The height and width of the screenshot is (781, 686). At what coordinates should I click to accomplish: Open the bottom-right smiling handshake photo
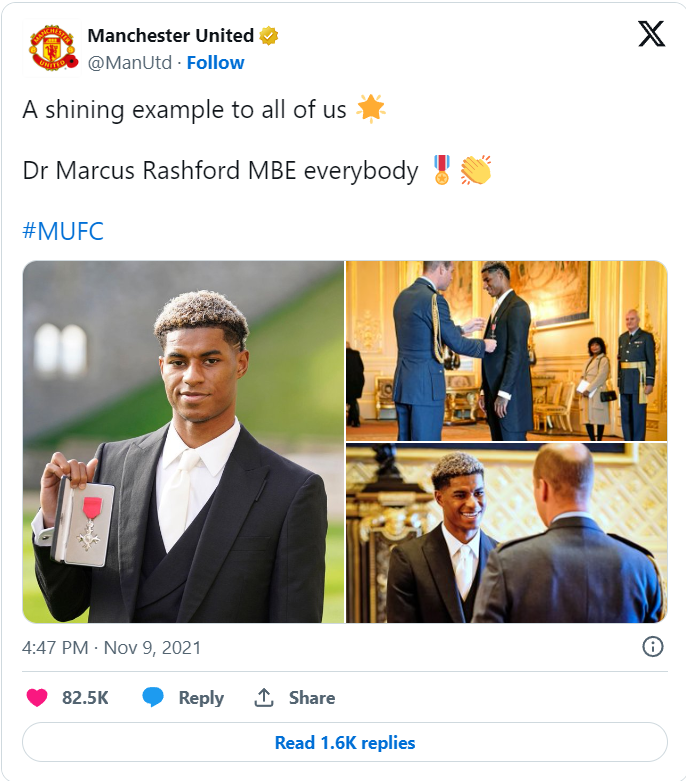[506, 533]
